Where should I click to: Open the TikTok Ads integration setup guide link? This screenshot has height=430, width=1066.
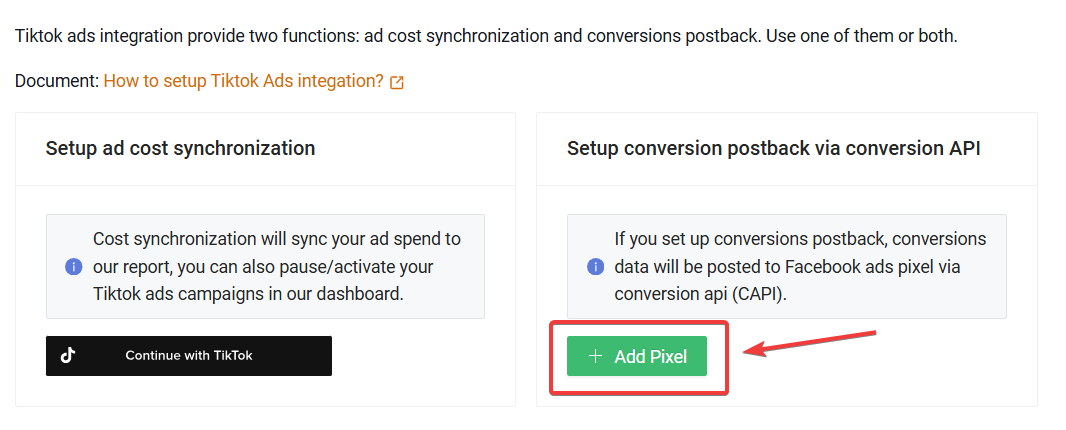click(243, 81)
